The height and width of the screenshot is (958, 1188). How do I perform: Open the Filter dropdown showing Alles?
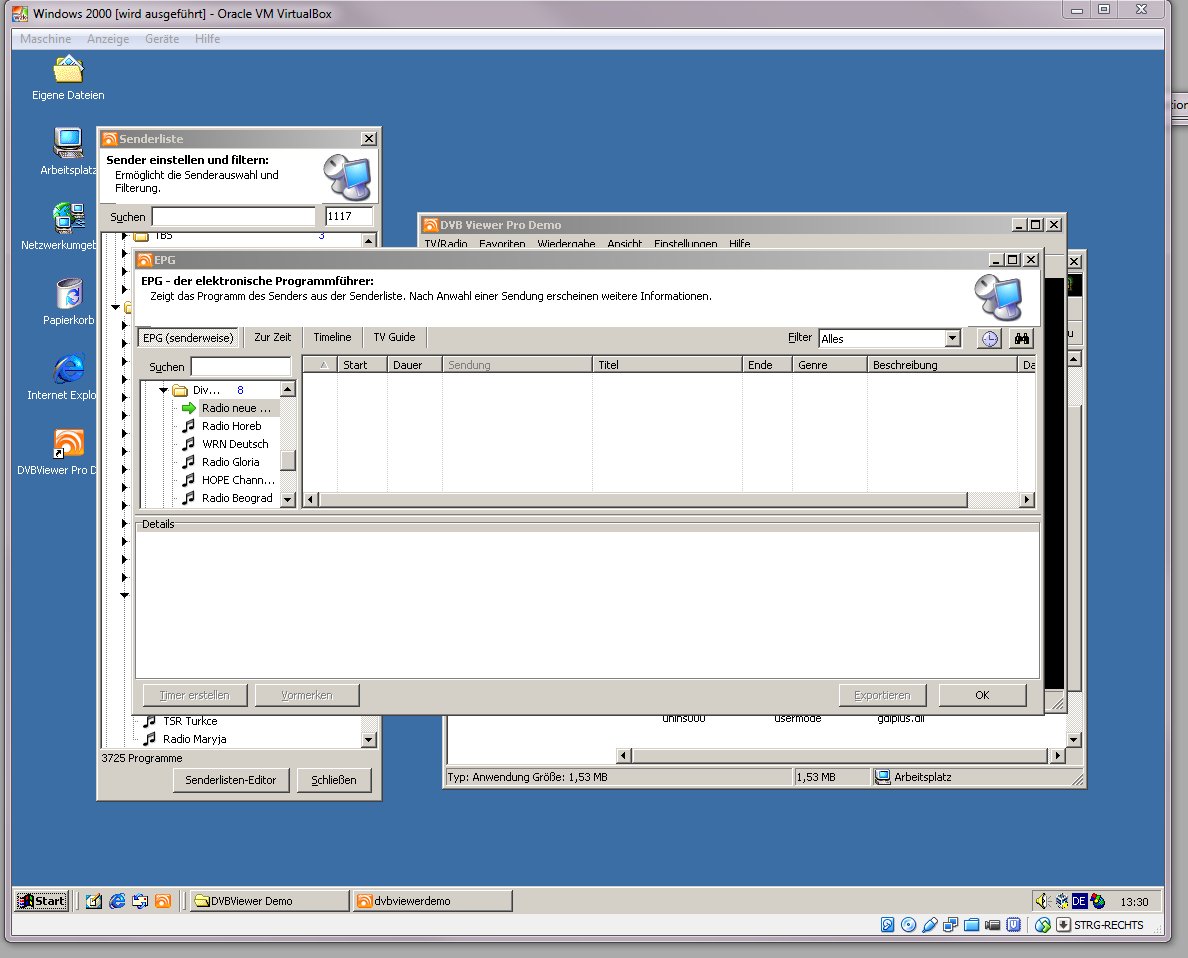click(952, 339)
